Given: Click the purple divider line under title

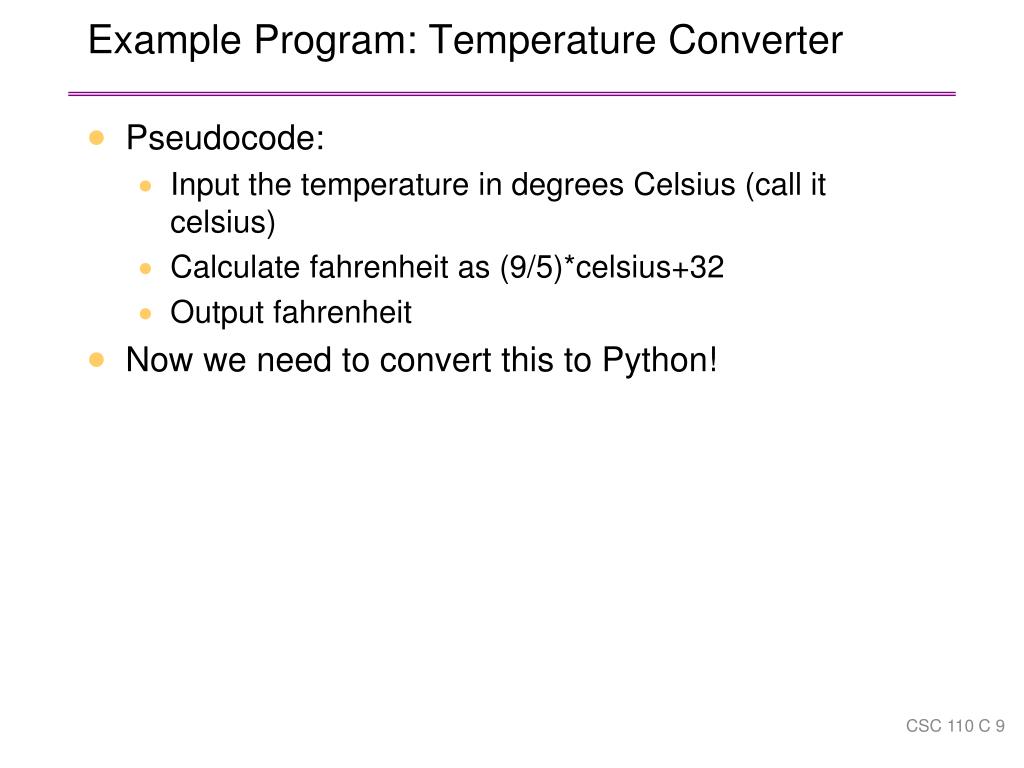Looking at the screenshot, I should tap(512, 94).
